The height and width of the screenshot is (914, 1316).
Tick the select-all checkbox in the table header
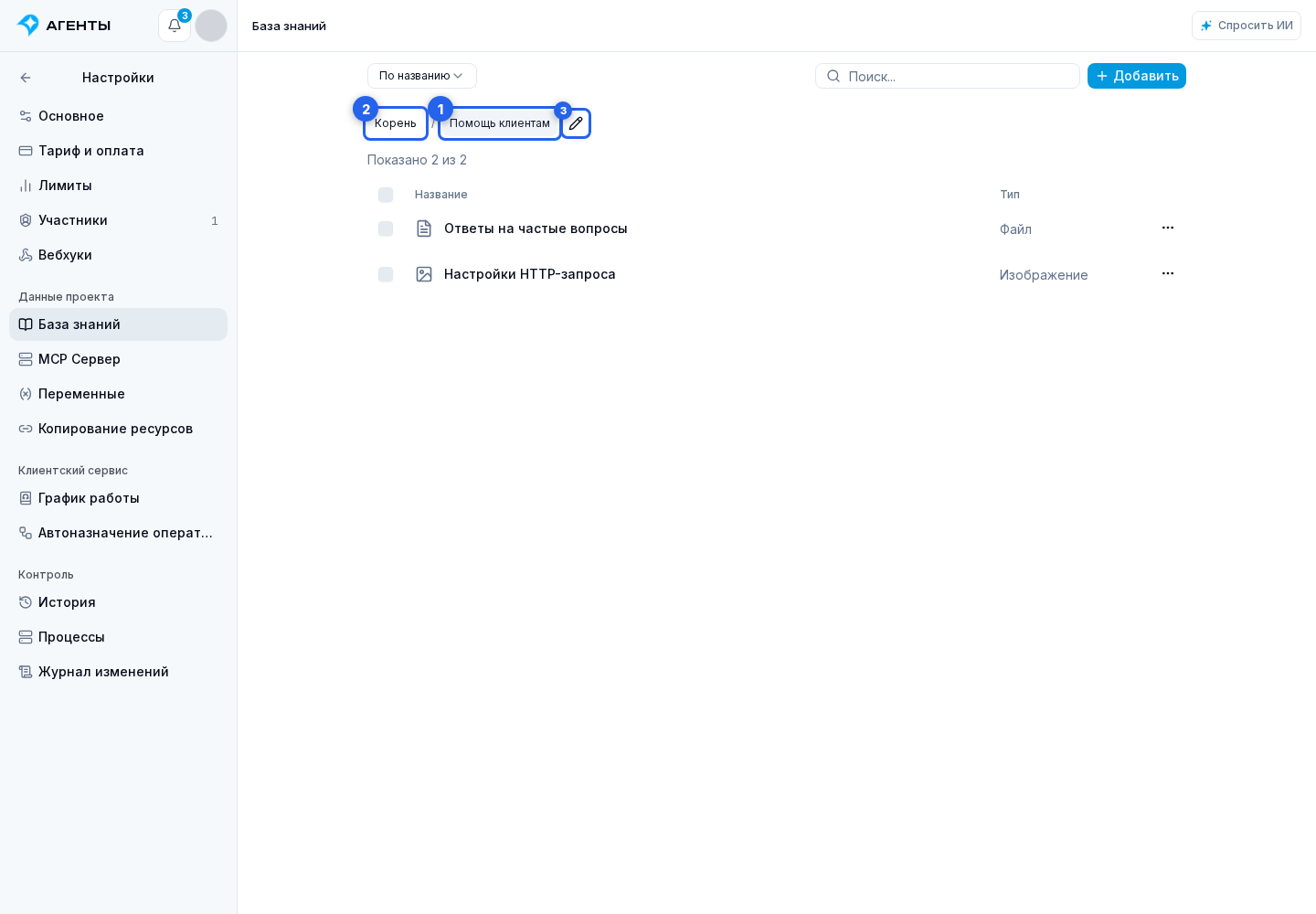pyautogui.click(x=386, y=195)
